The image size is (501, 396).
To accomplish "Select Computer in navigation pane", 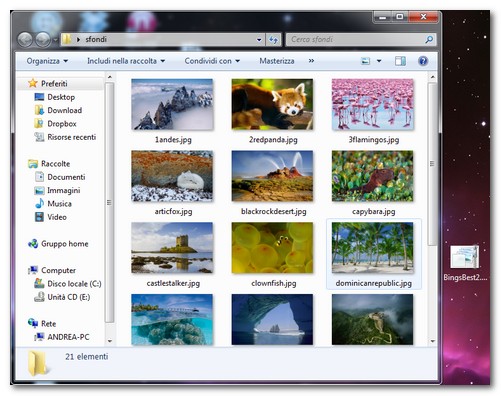I will point(58,270).
